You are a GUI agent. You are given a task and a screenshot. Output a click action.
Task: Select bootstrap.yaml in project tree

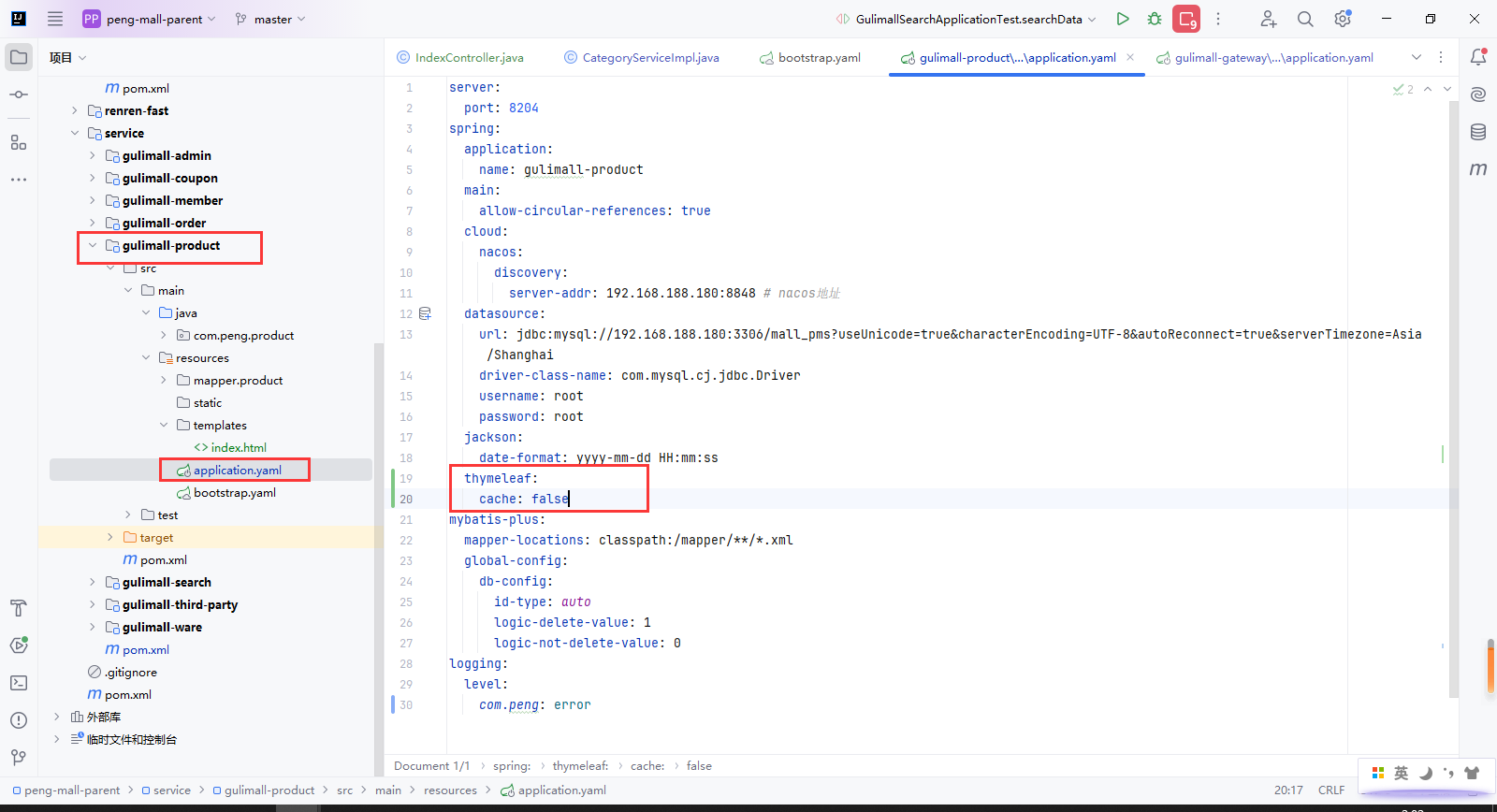coord(235,492)
